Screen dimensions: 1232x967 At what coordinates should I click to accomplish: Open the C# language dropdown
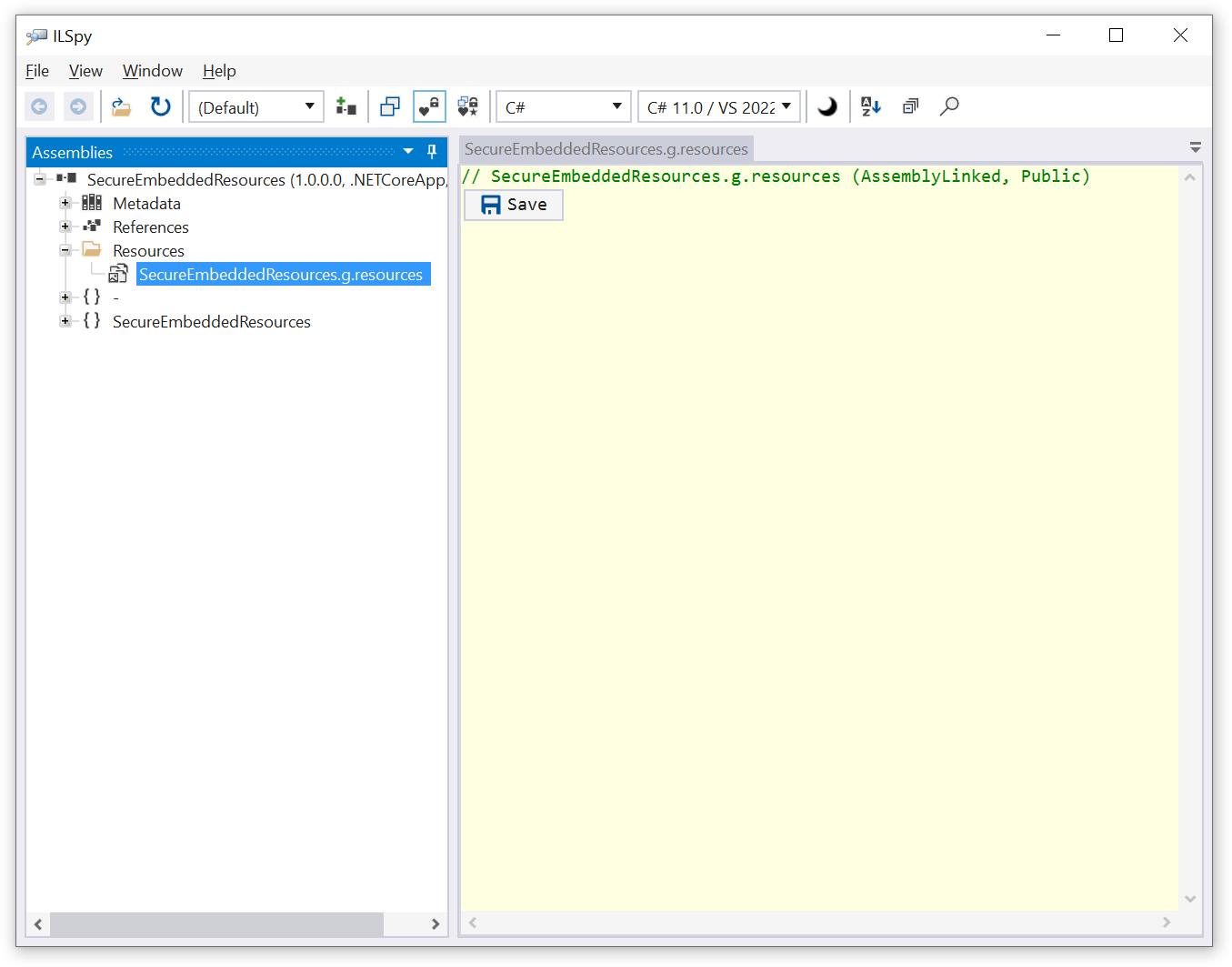(563, 107)
